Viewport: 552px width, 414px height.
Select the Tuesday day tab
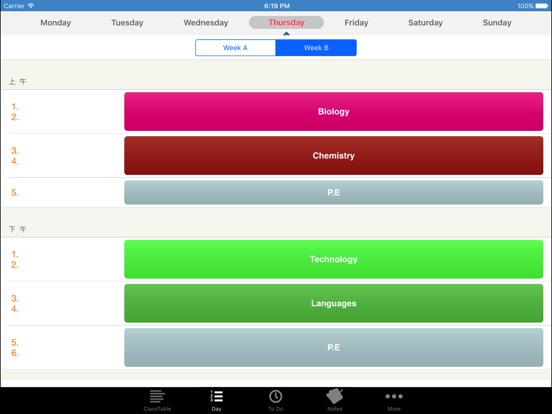(127, 23)
